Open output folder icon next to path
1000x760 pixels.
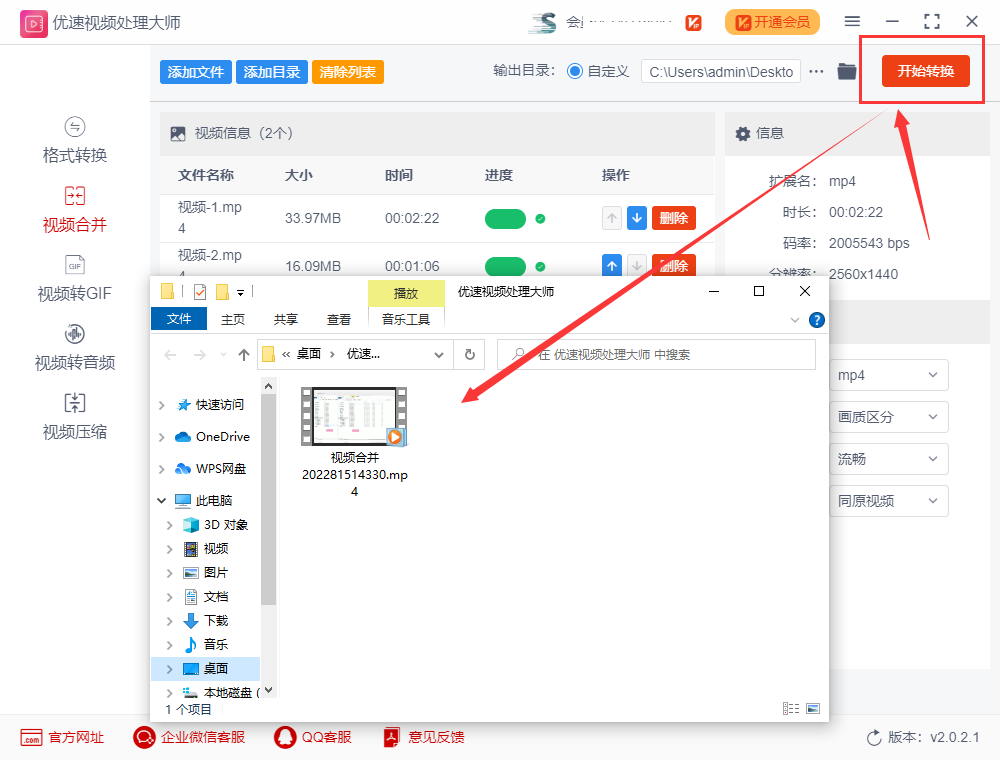[847, 71]
